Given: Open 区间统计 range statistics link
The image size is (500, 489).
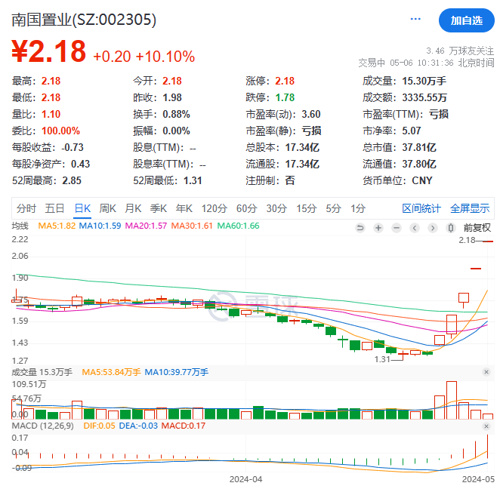Looking at the screenshot, I should point(421,209).
